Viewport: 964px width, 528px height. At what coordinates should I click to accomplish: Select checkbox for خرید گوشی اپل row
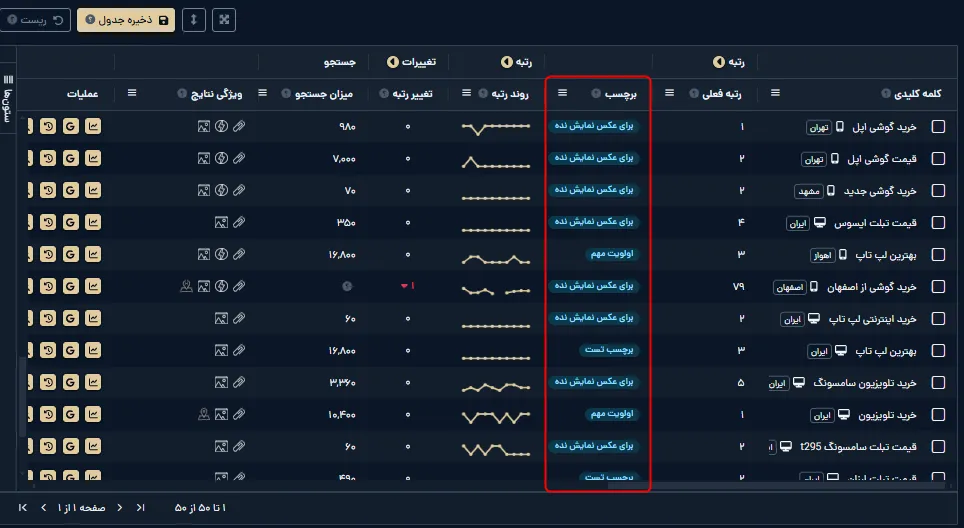tap(938, 127)
